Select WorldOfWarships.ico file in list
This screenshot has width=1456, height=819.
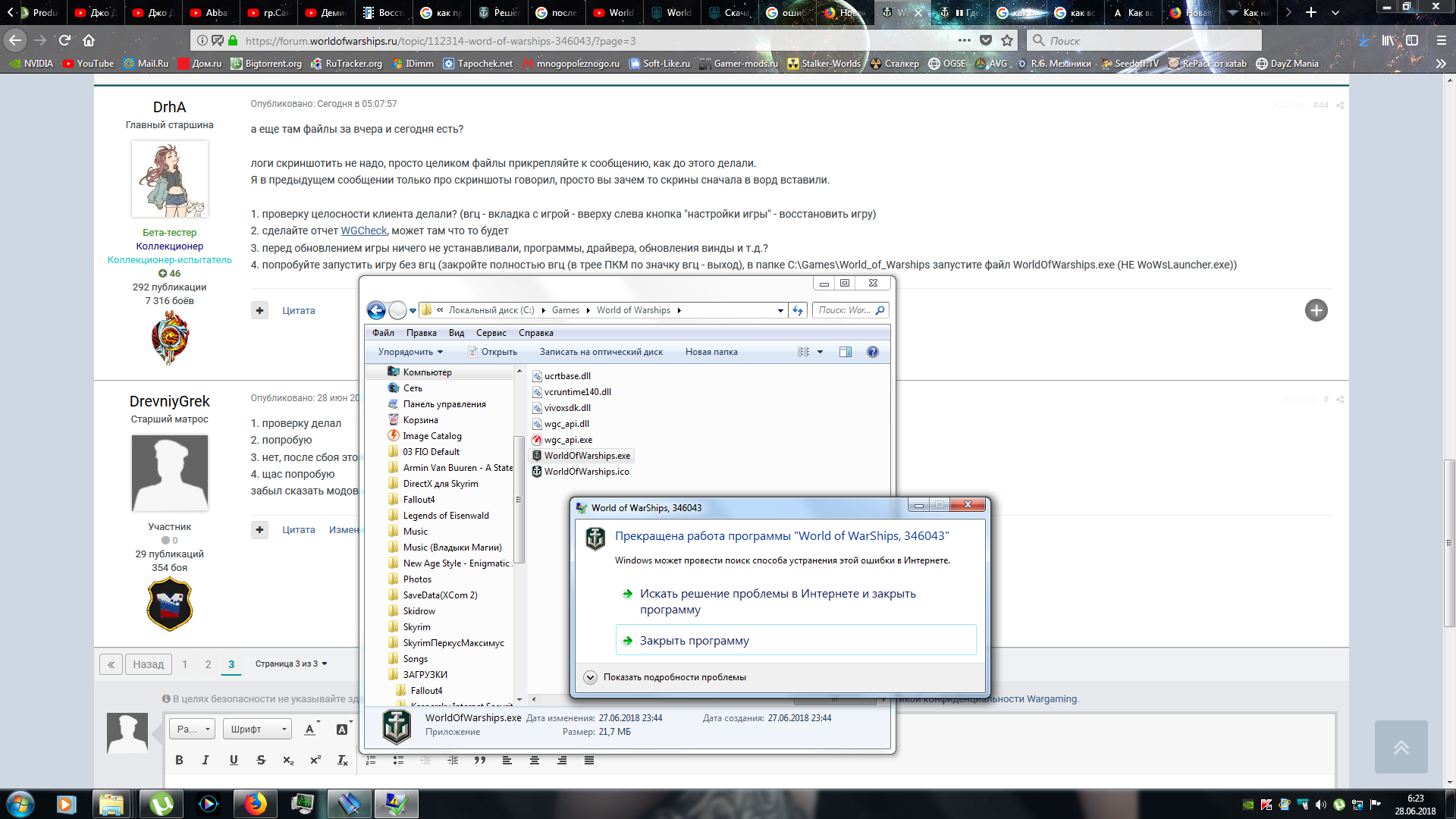[x=586, y=472]
